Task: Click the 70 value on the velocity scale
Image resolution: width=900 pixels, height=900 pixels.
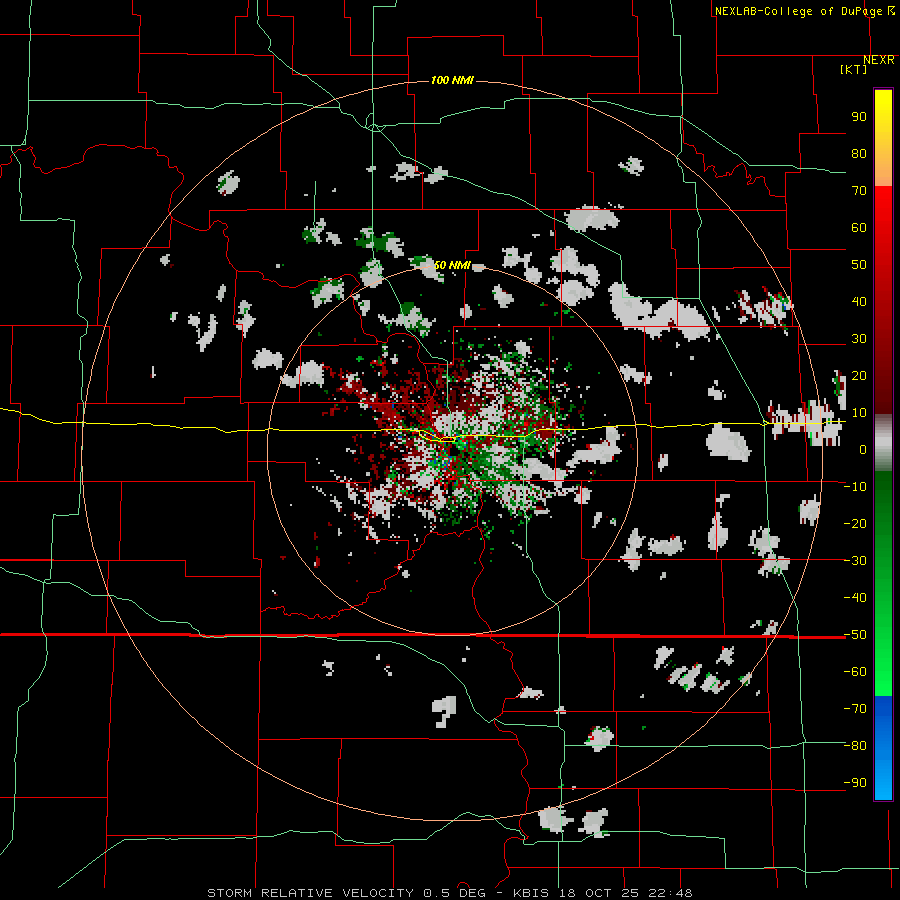Action: [x=859, y=191]
